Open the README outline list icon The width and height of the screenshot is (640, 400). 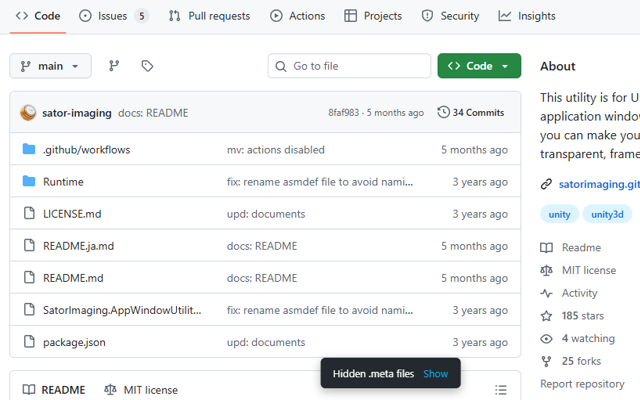pos(501,390)
